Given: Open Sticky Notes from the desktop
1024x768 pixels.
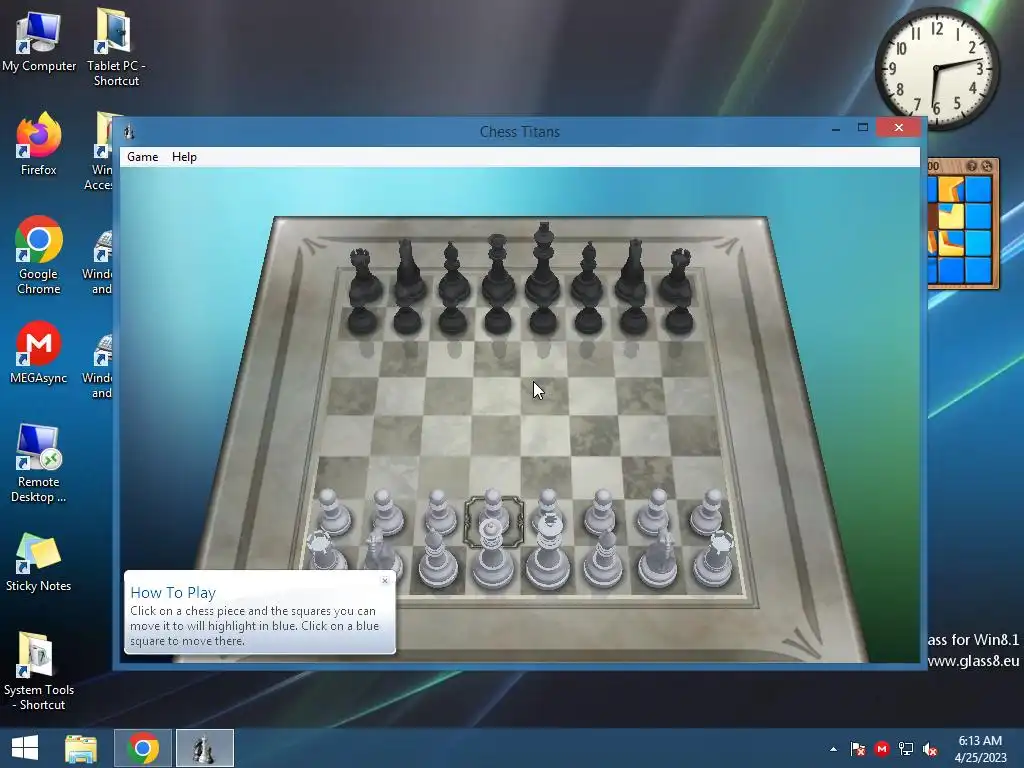Looking at the screenshot, I should (x=39, y=563).
